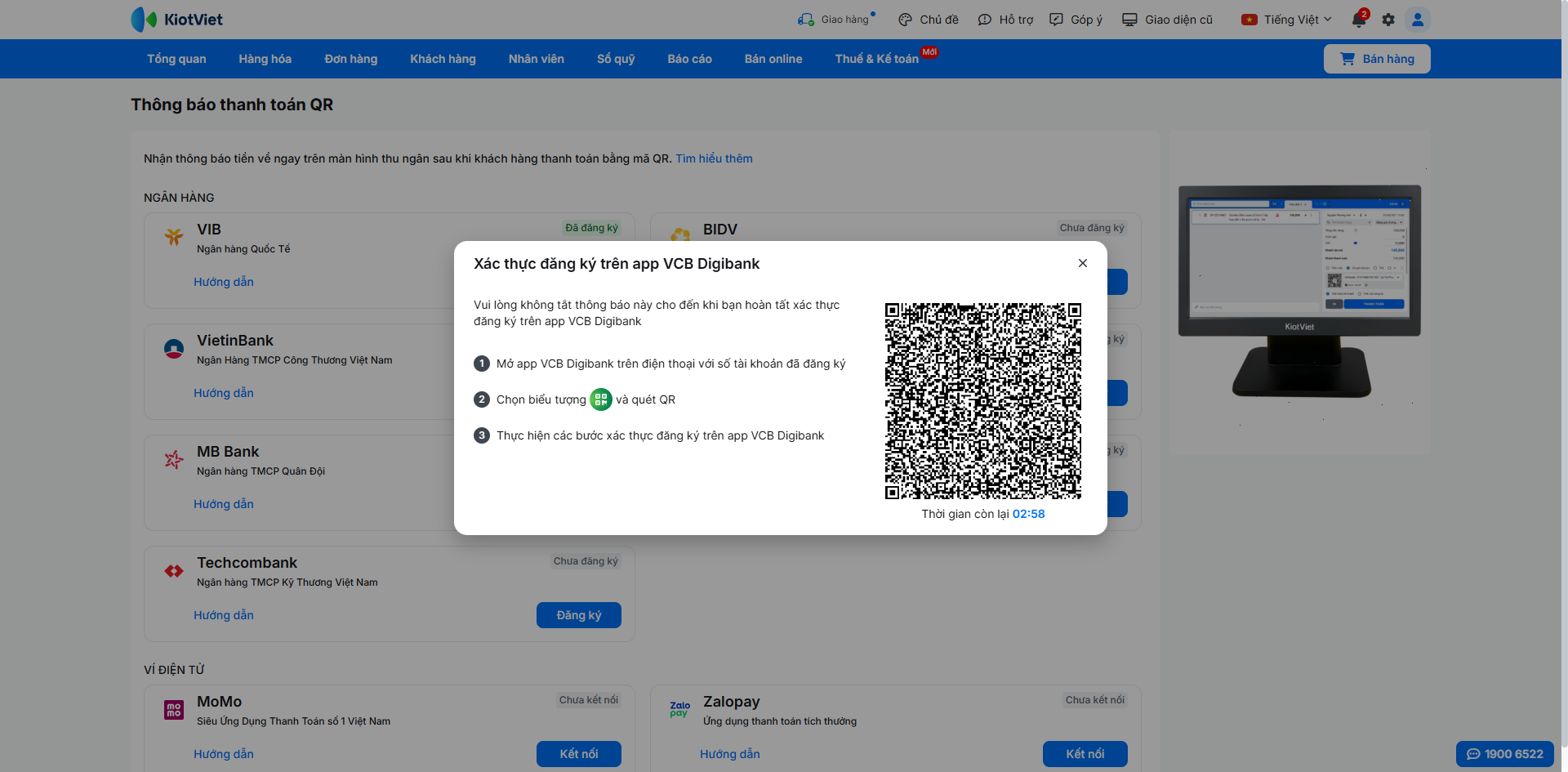Open Hướng dẫn for MB Bank
This screenshot has height=772, width=1568.
click(224, 504)
